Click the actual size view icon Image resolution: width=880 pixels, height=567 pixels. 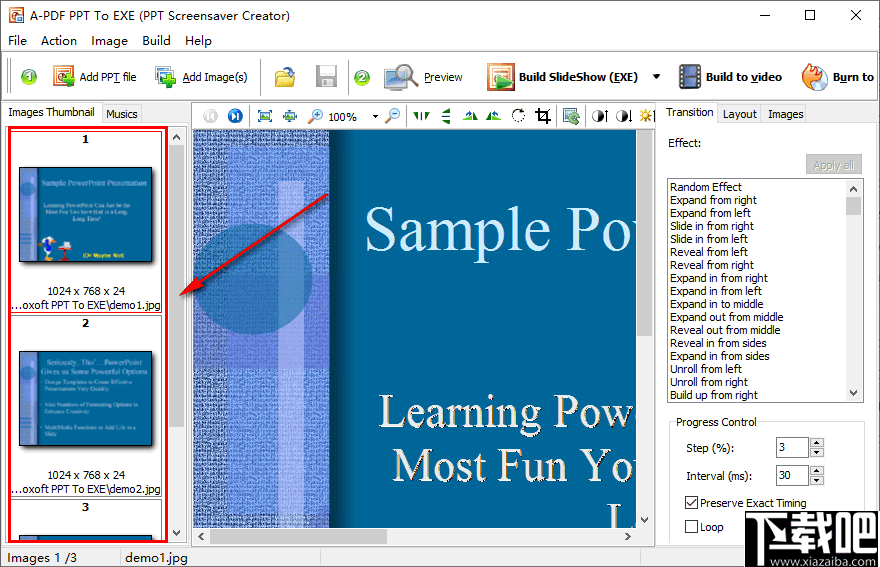290,116
